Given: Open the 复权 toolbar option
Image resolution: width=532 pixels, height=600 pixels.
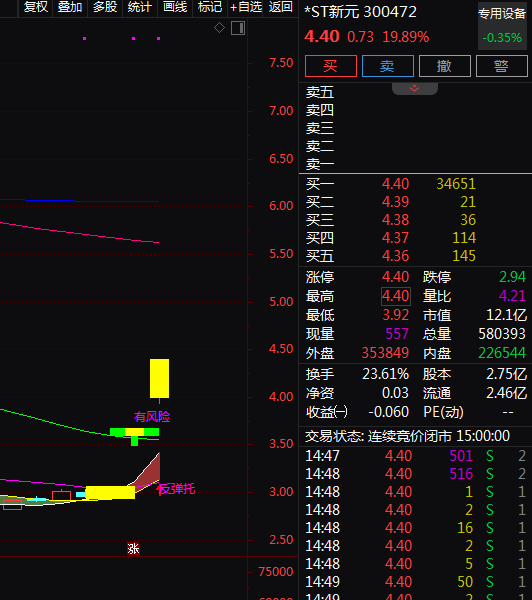Looking at the screenshot, I should point(36,7).
